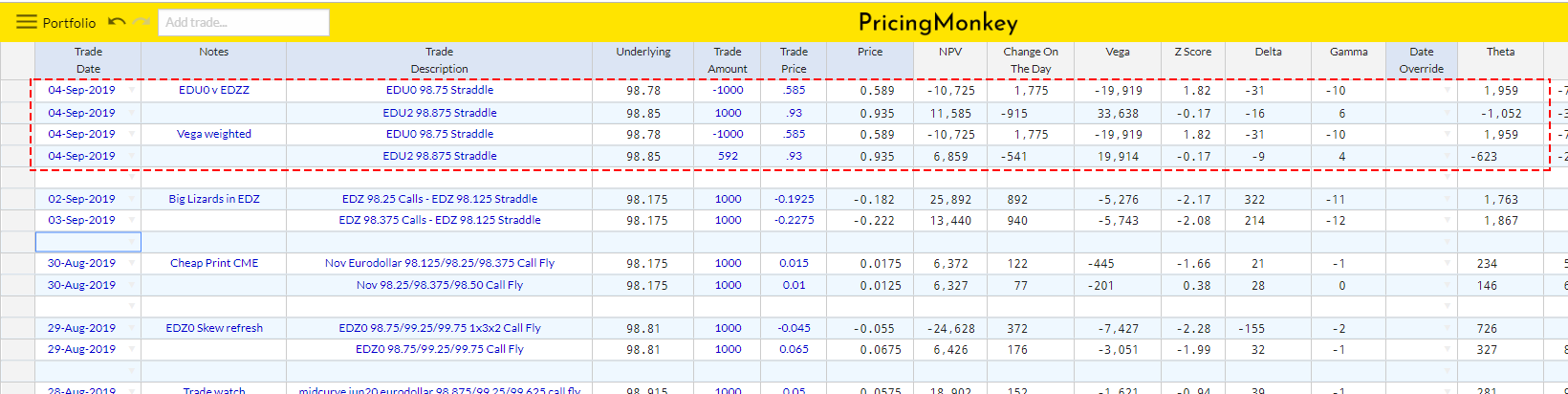The width and height of the screenshot is (1568, 394).
Task: Undo the last change
Action: (x=117, y=21)
